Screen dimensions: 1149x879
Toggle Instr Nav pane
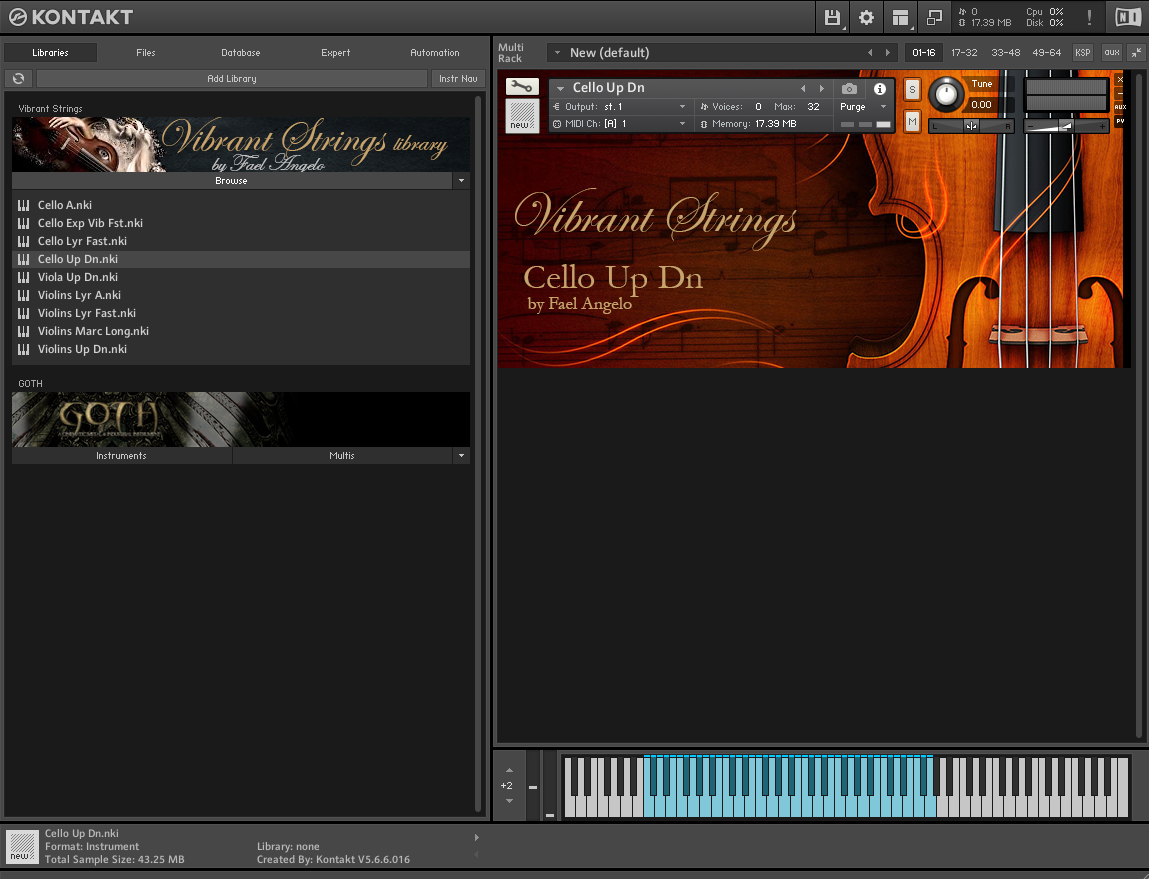click(x=458, y=78)
